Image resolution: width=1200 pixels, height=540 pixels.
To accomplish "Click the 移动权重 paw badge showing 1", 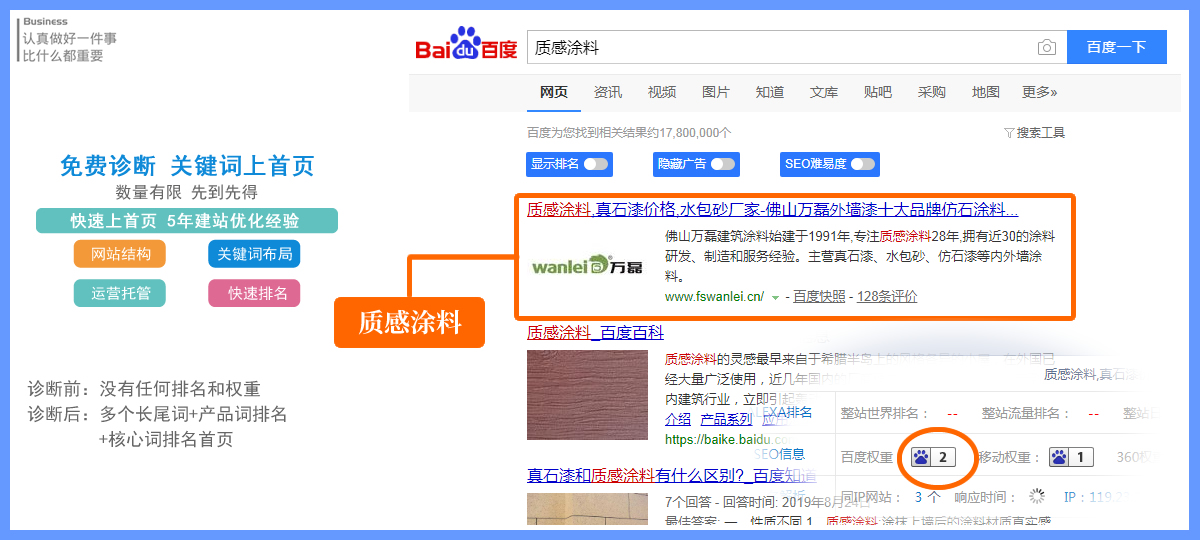I will point(1070,457).
